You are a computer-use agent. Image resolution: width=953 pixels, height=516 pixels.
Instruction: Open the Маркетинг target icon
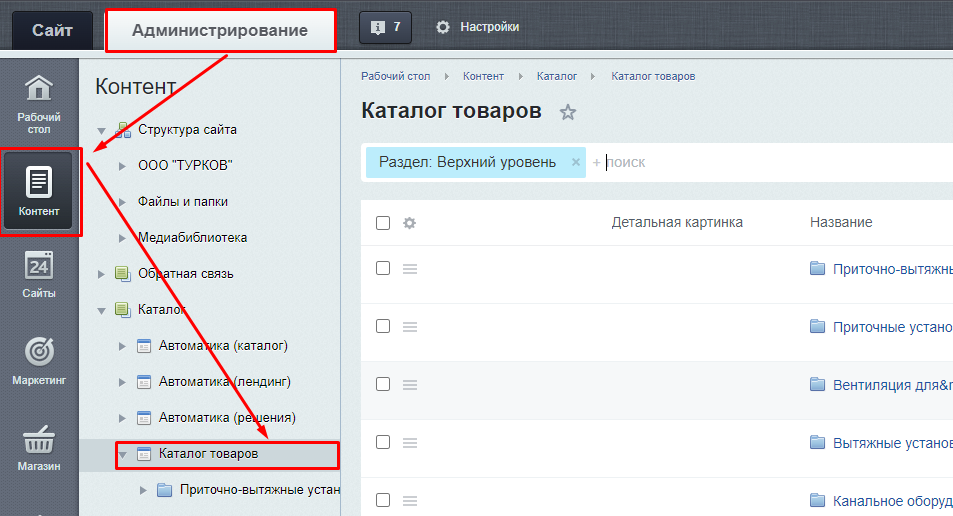tap(39, 351)
